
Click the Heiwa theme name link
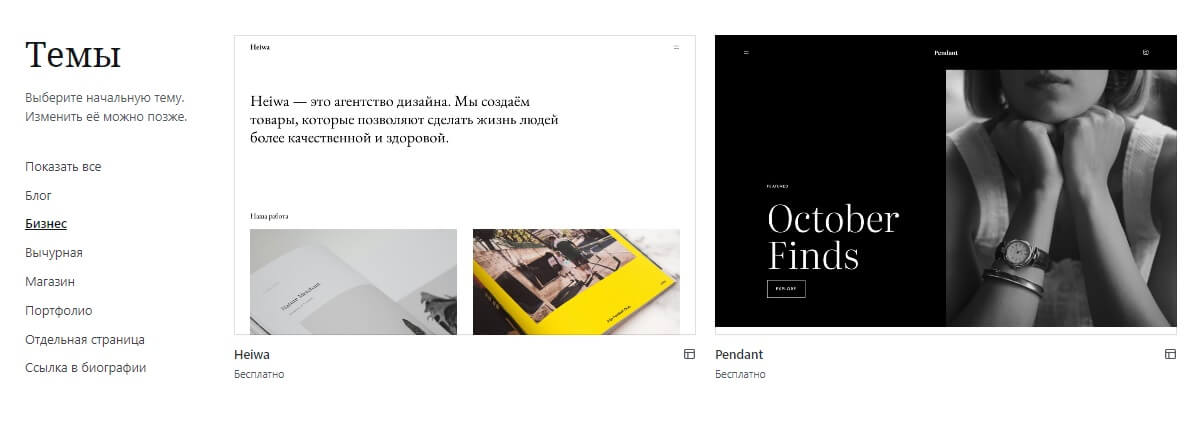pos(252,355)
